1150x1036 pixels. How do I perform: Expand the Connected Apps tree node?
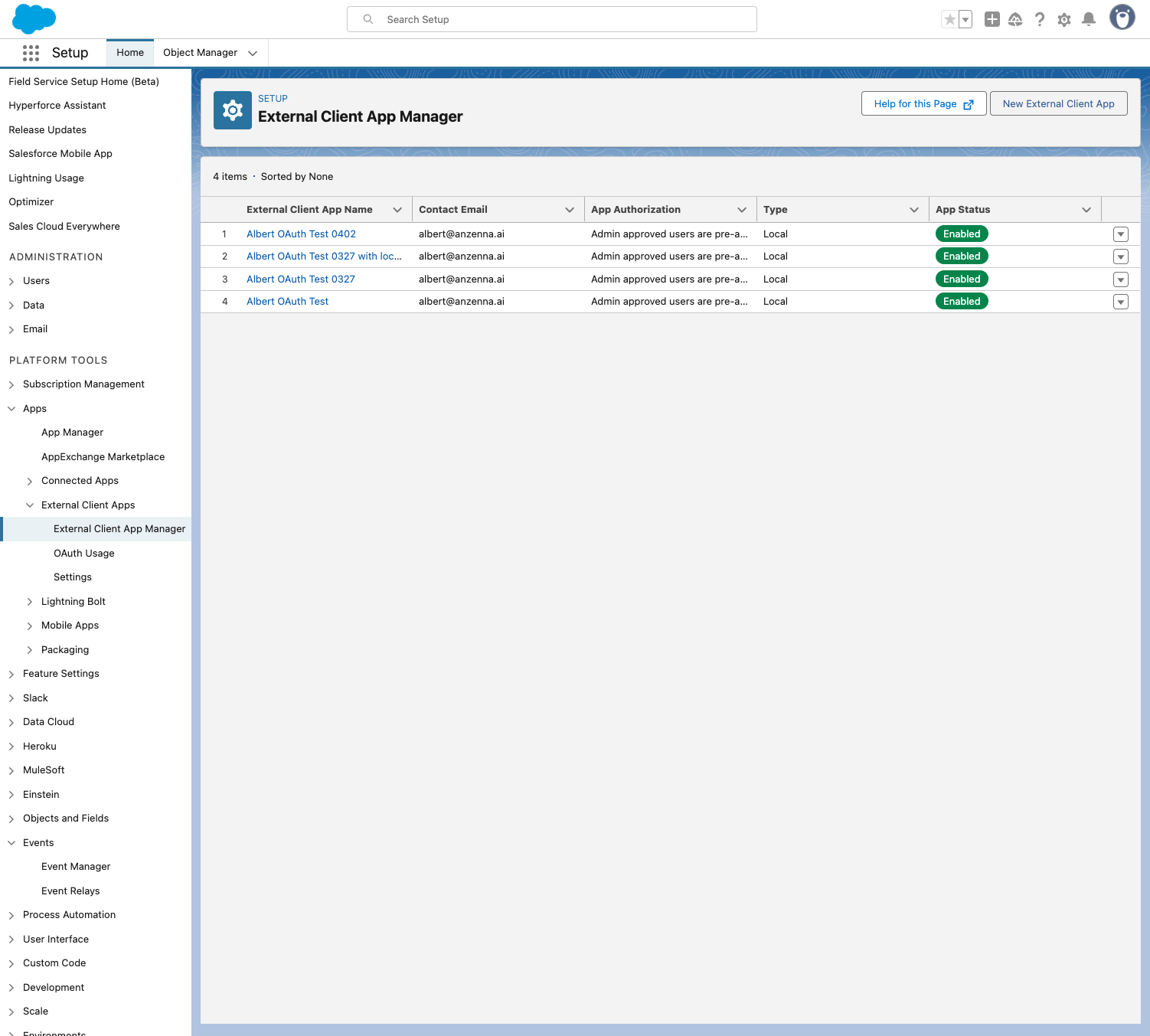click(x=30, y=481)
